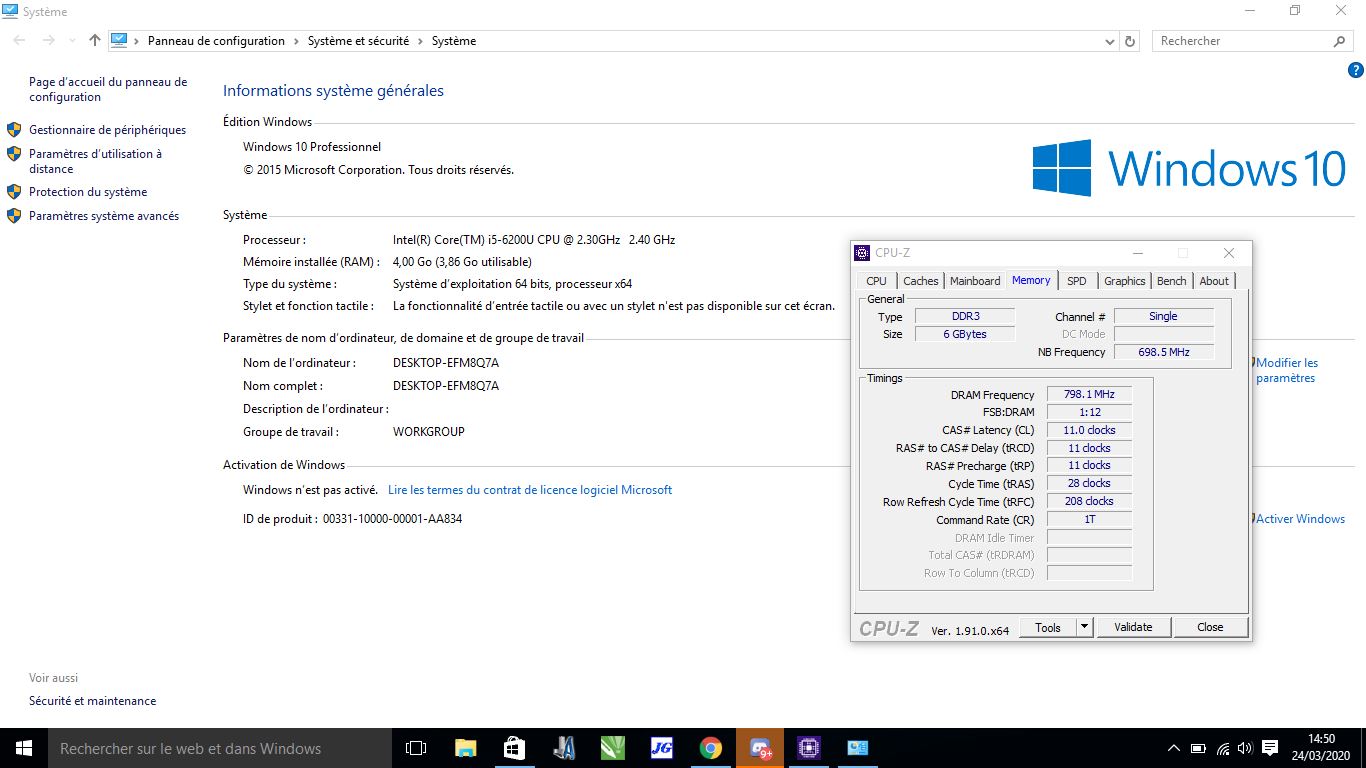Refresh the Control Panel address bar
The image size is (1366, 768).
pyautogui.click(x=1130, y=41)
